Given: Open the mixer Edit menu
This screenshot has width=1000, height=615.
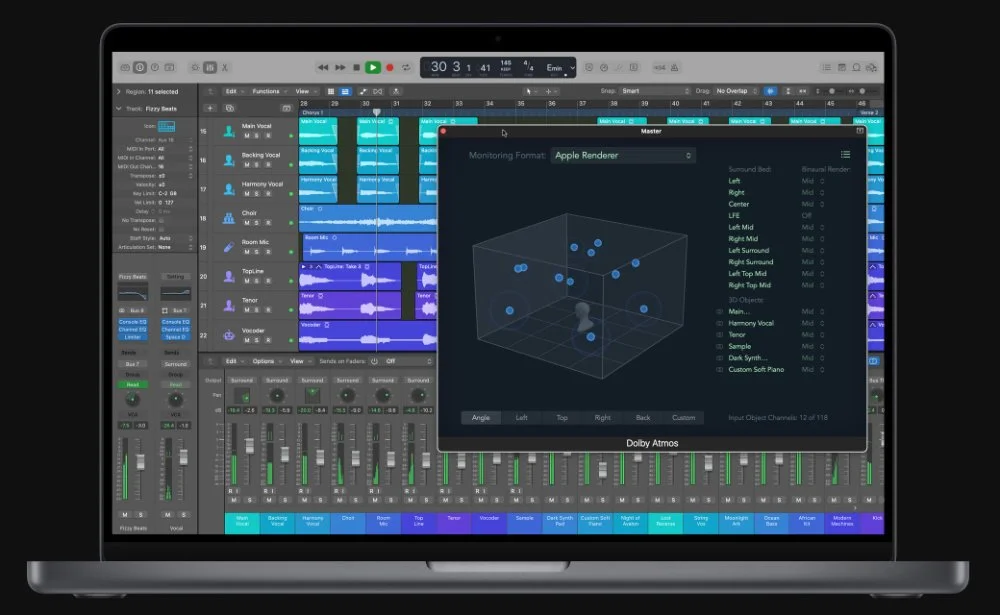Looking at the screenshot, I should [233, 361].
